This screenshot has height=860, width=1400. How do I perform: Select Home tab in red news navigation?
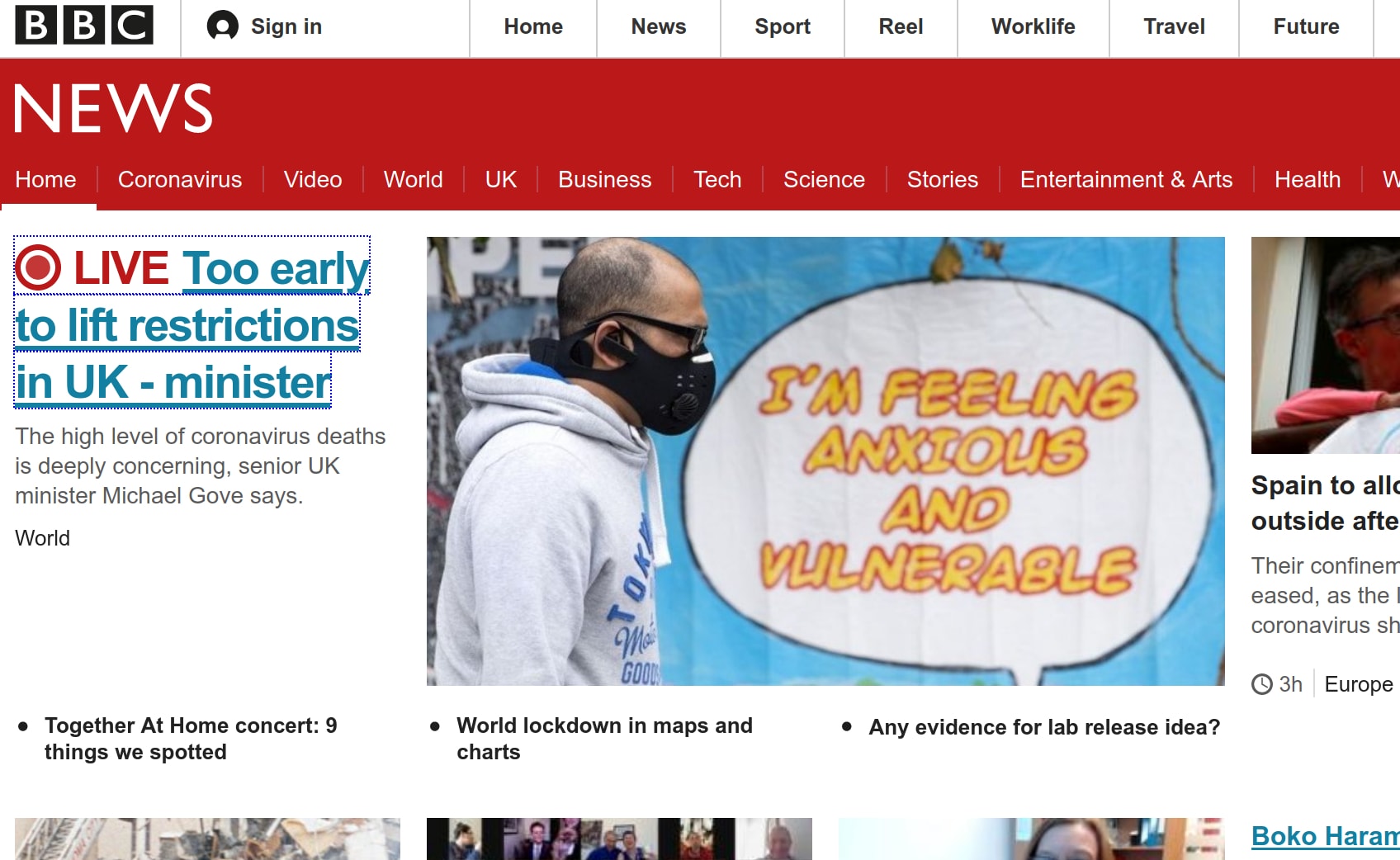(45, 179)
